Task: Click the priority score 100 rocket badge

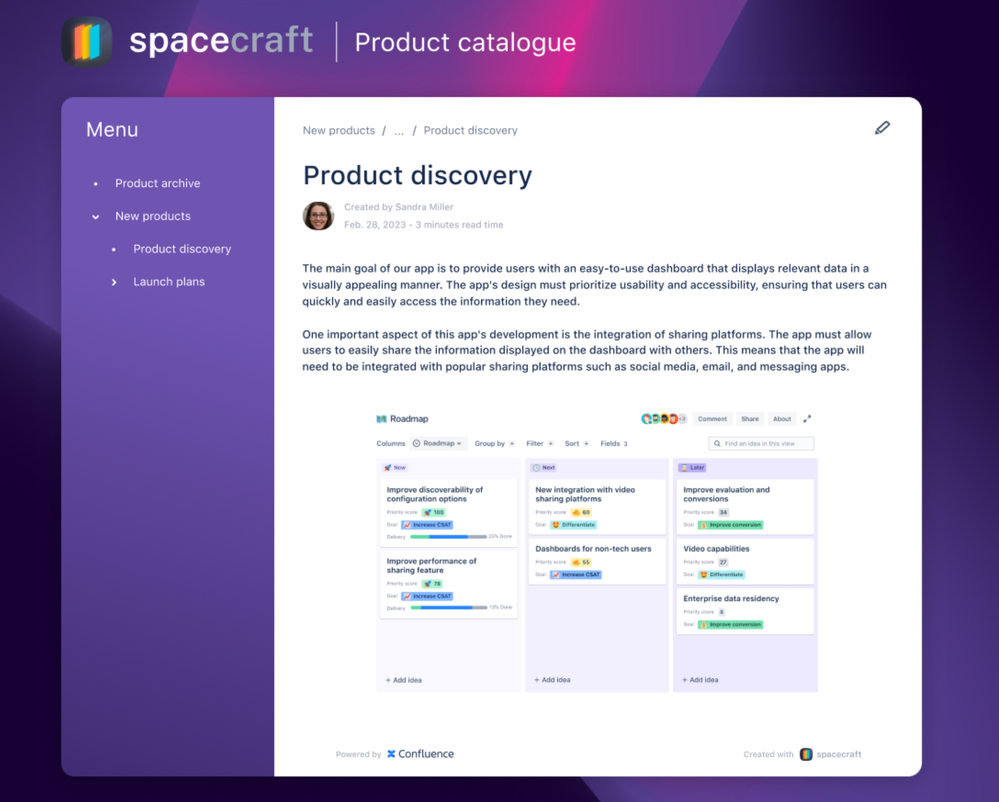Action: coord(434,512)
